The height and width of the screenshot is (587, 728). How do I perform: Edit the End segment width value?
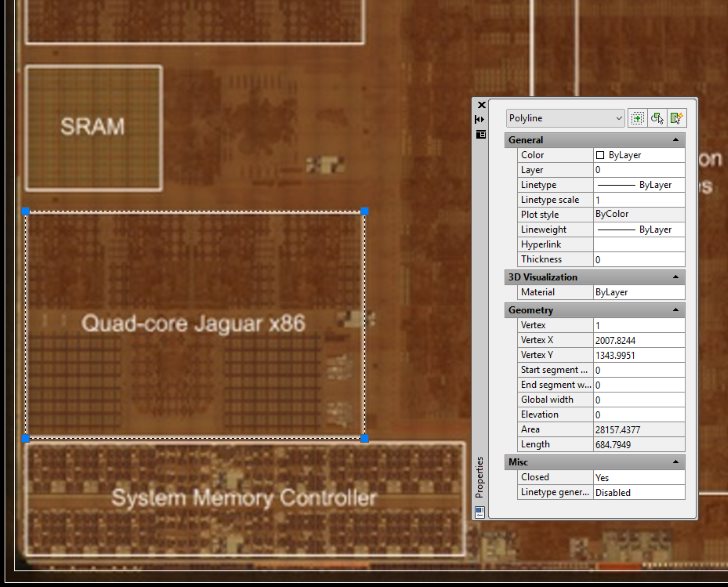pyautogui.click(x=639, y=385)
